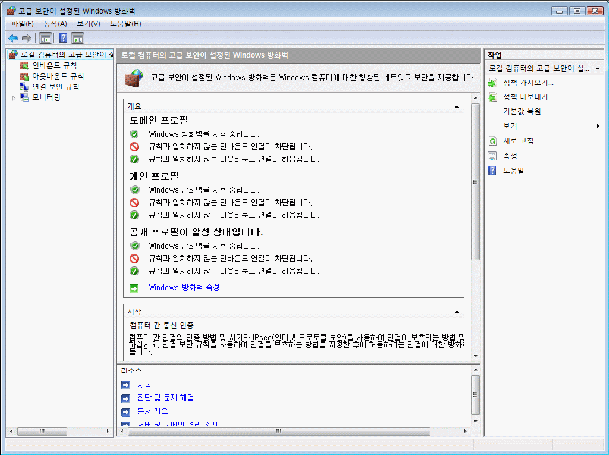Screen dimensions: 609x455
Task: Select the root local computer tree node
Action: [66, 54]
